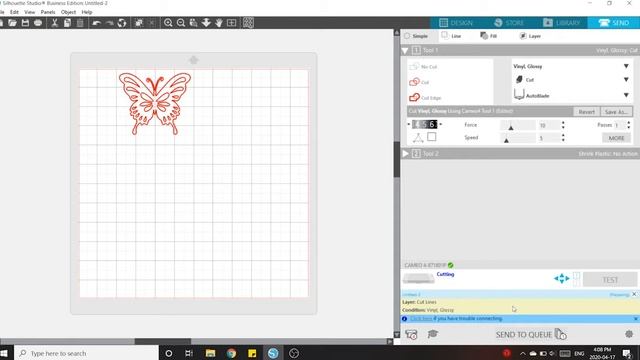Switch to the Line send mode
The width and height of the screenshot is (640, 360).
[x=451, y=36]
